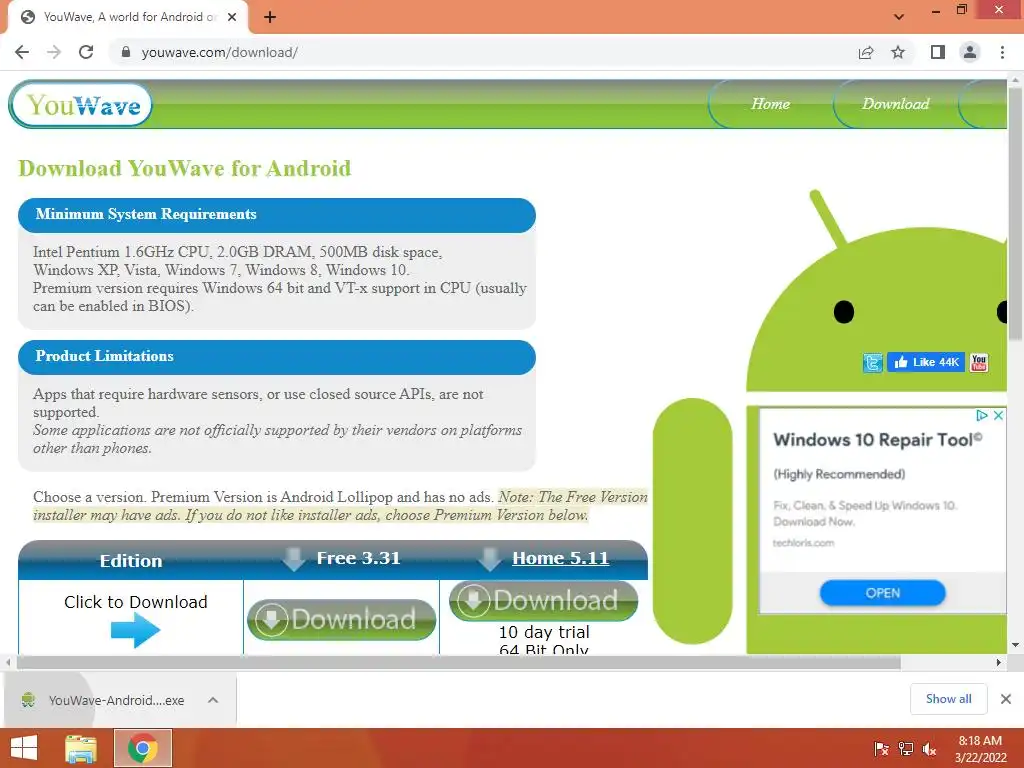Open the Home 5.11 header link
The image size is (1024, 768).
pos(560,558)
